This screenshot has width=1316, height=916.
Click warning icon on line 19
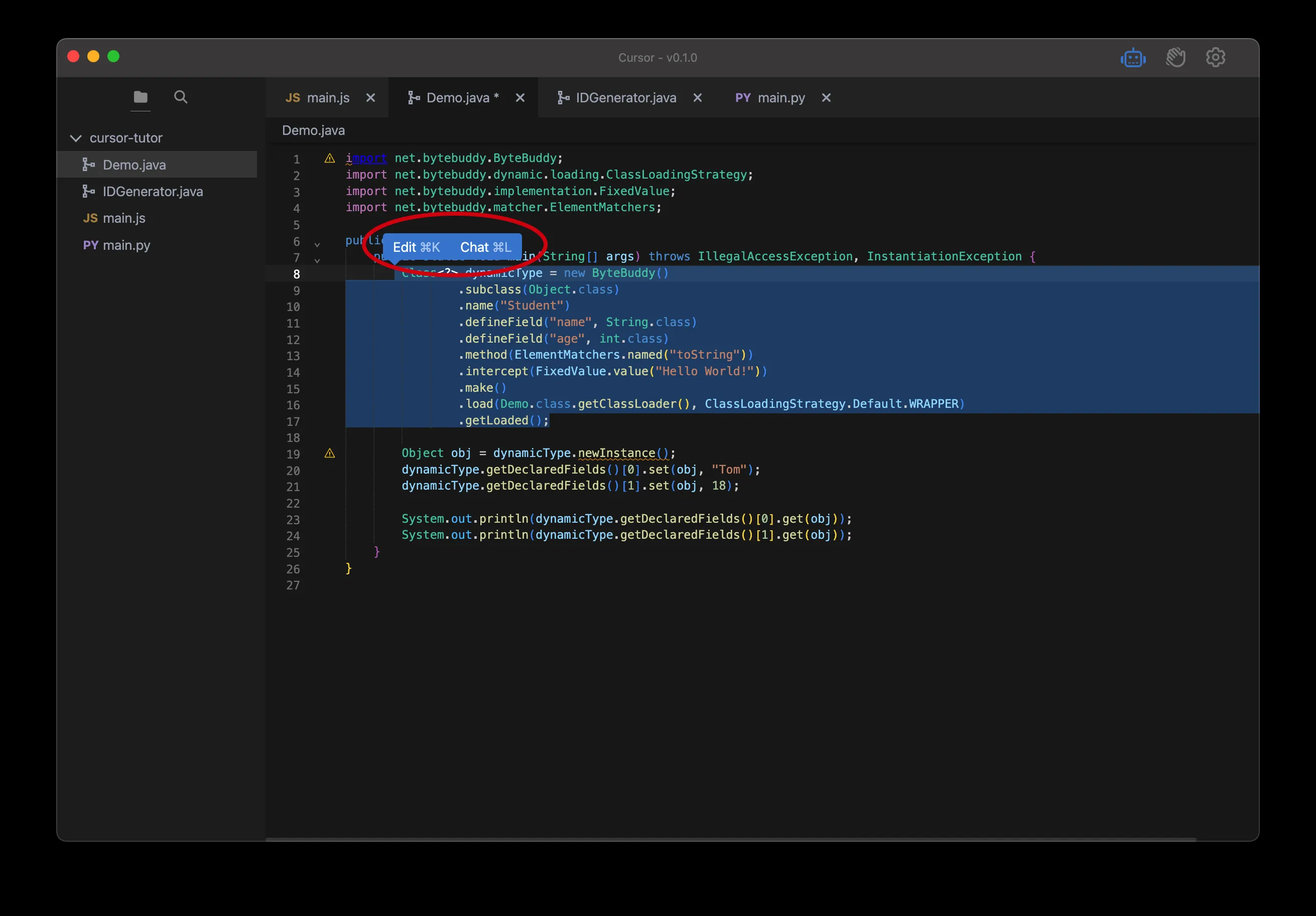click(x=330, y=453)
